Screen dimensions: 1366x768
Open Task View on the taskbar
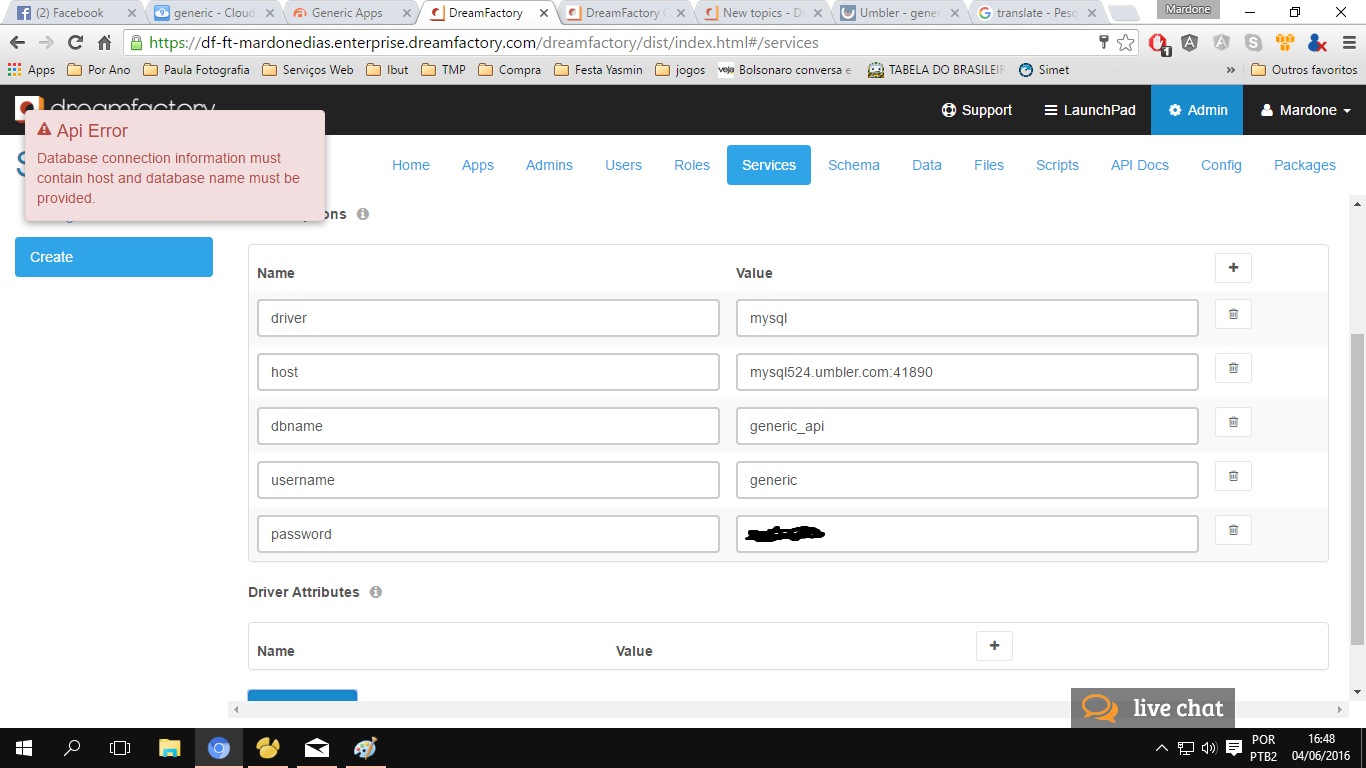click(120, 748)
